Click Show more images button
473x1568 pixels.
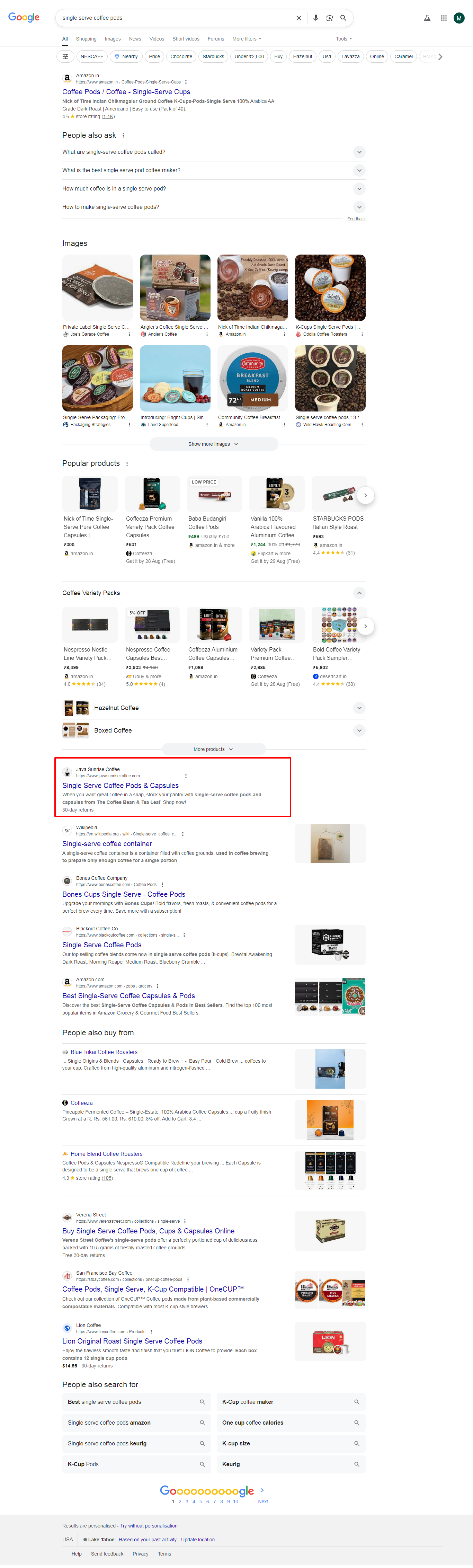(x=214, y=444)
